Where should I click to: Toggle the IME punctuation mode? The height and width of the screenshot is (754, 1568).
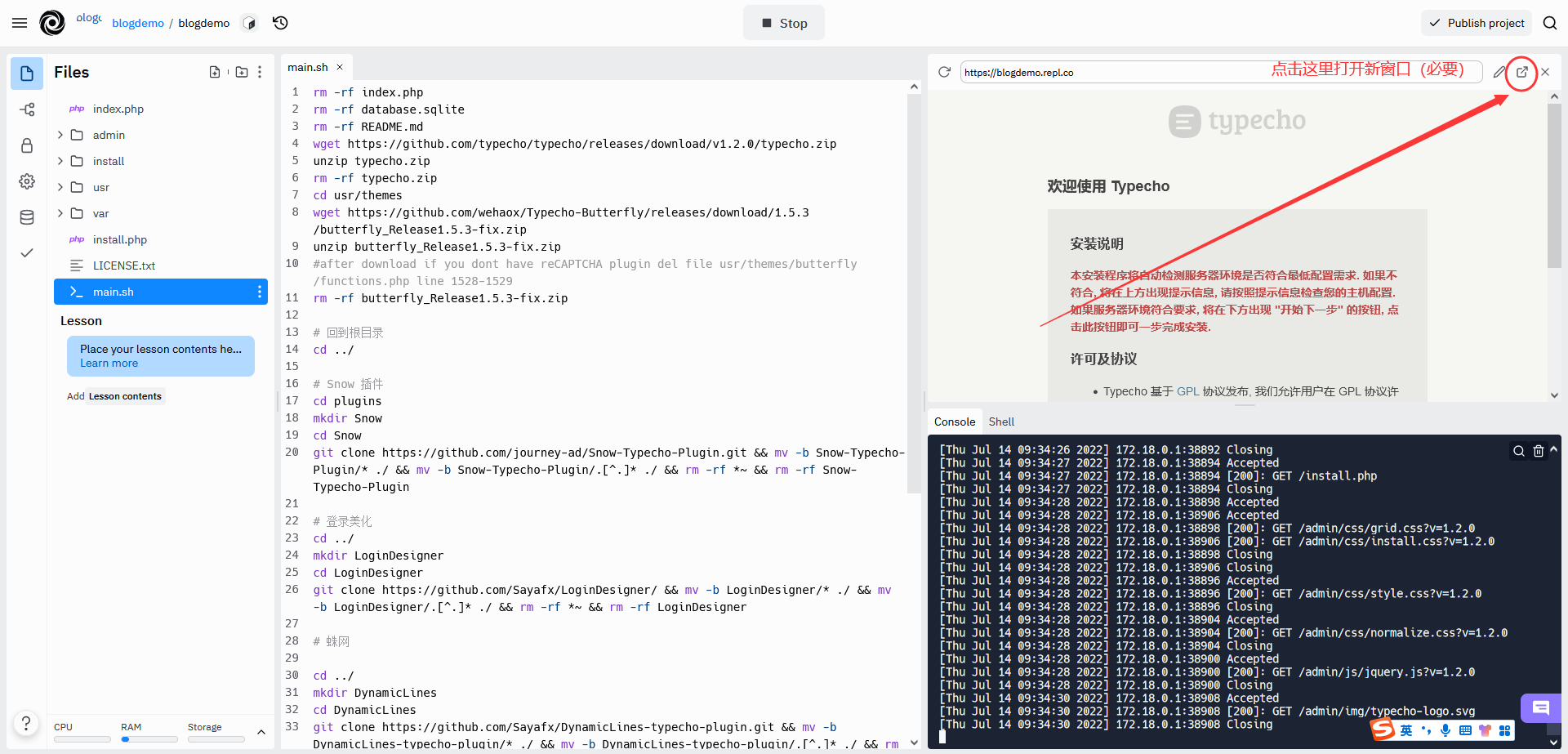(x=1426, y=730)
